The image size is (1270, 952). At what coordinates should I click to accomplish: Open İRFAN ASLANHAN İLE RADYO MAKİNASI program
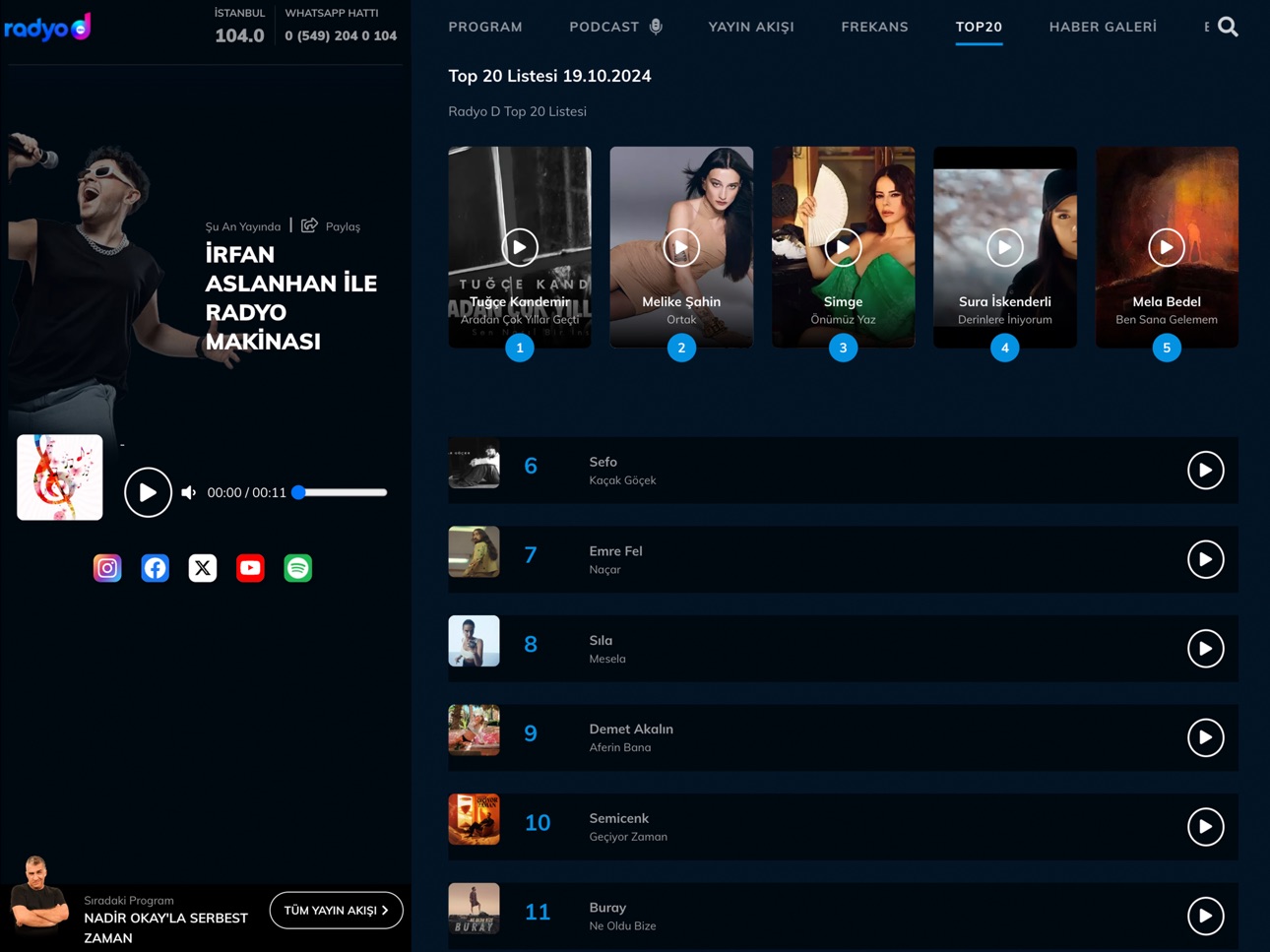pos(290,297)
